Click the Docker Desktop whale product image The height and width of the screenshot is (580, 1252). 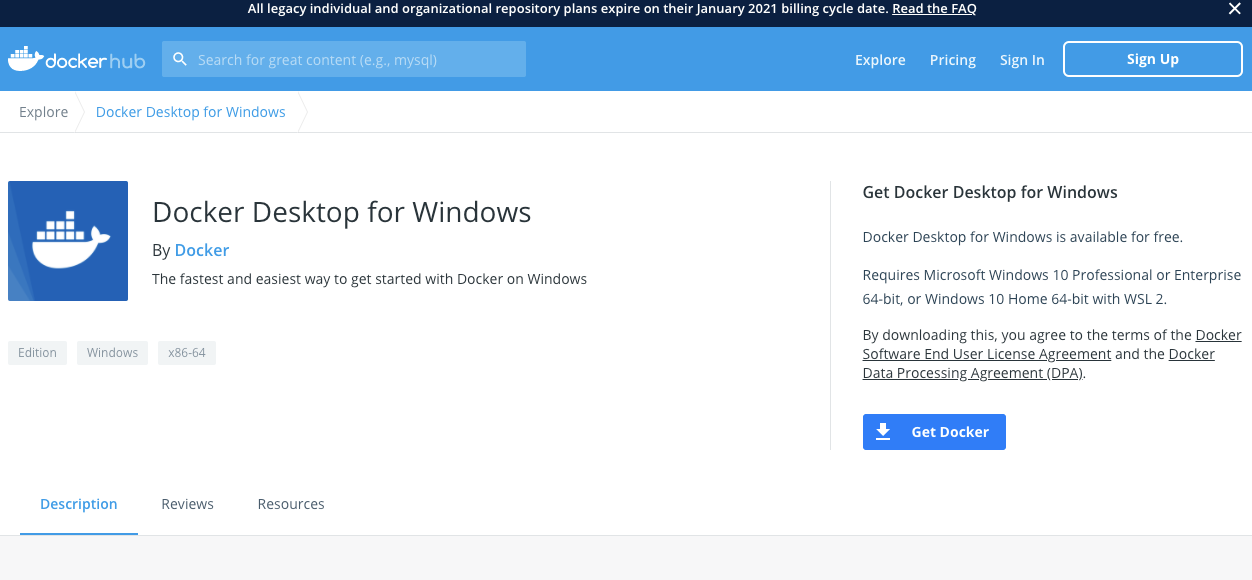(68, 241)
